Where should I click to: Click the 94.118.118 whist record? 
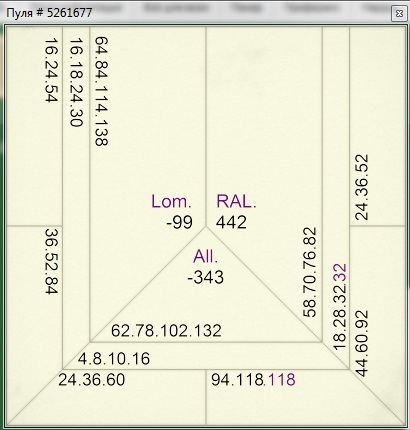pos(253,380)
